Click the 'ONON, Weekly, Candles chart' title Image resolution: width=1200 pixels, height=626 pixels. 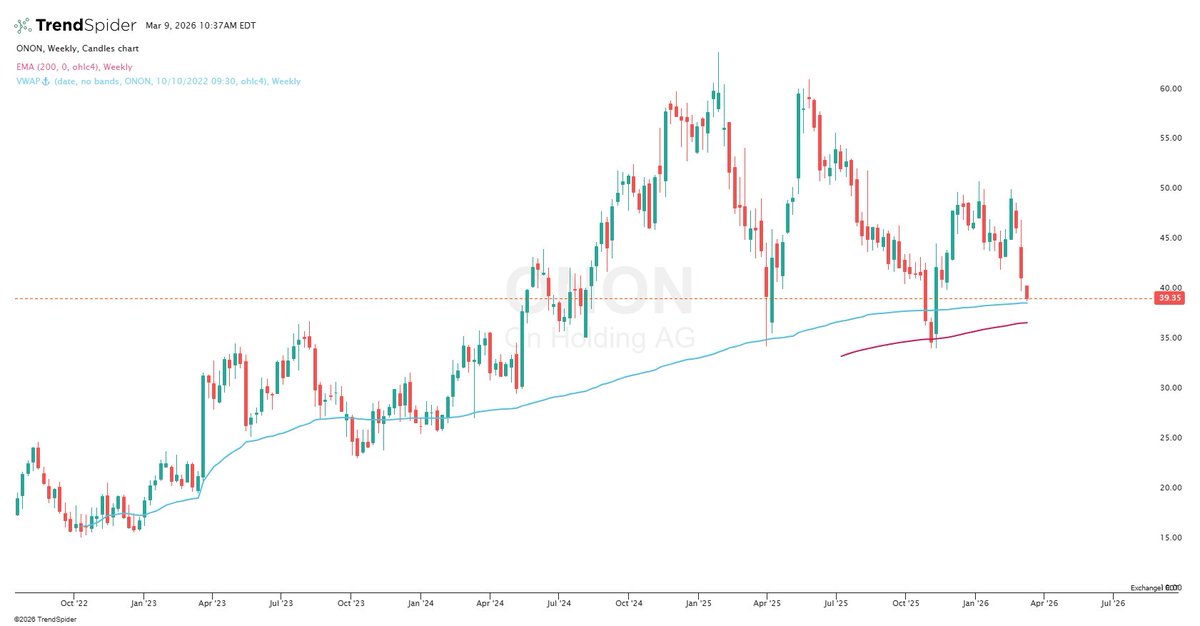point(77,48)
